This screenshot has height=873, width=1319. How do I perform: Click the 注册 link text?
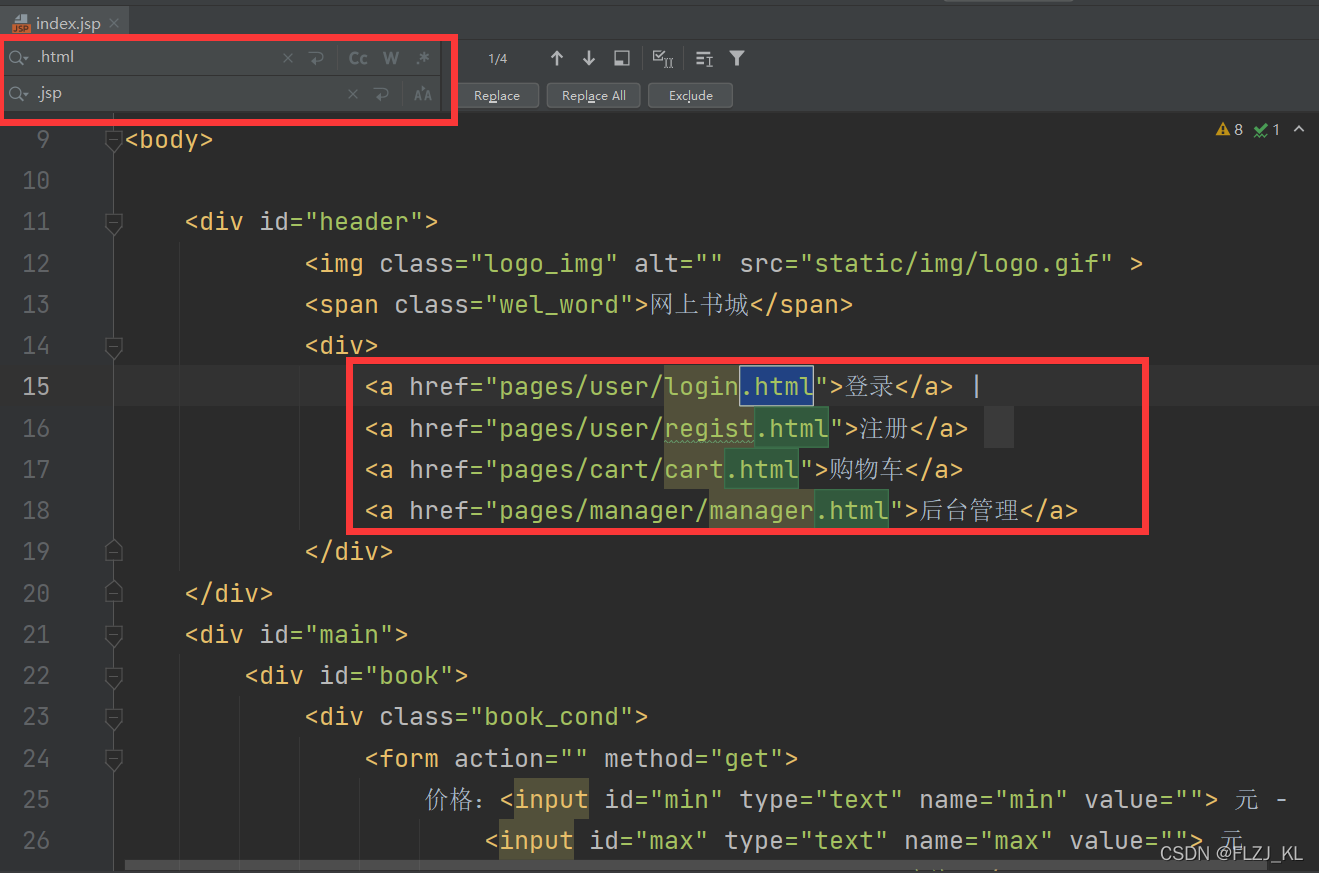(x=884, y=429)
